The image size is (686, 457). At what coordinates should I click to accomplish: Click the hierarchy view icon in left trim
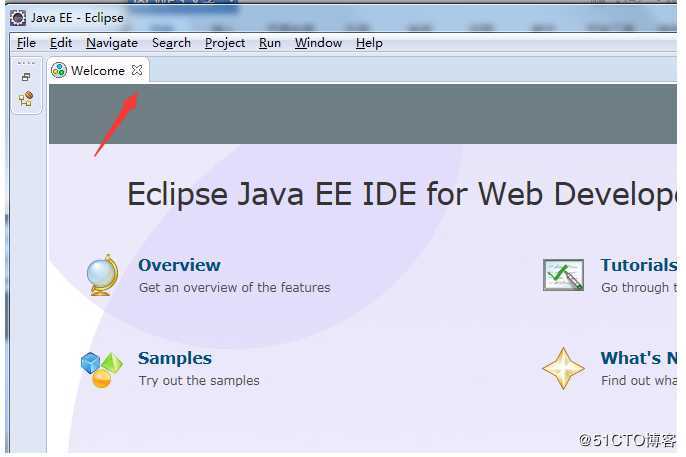pyautogui.click(x=26, y=98)
